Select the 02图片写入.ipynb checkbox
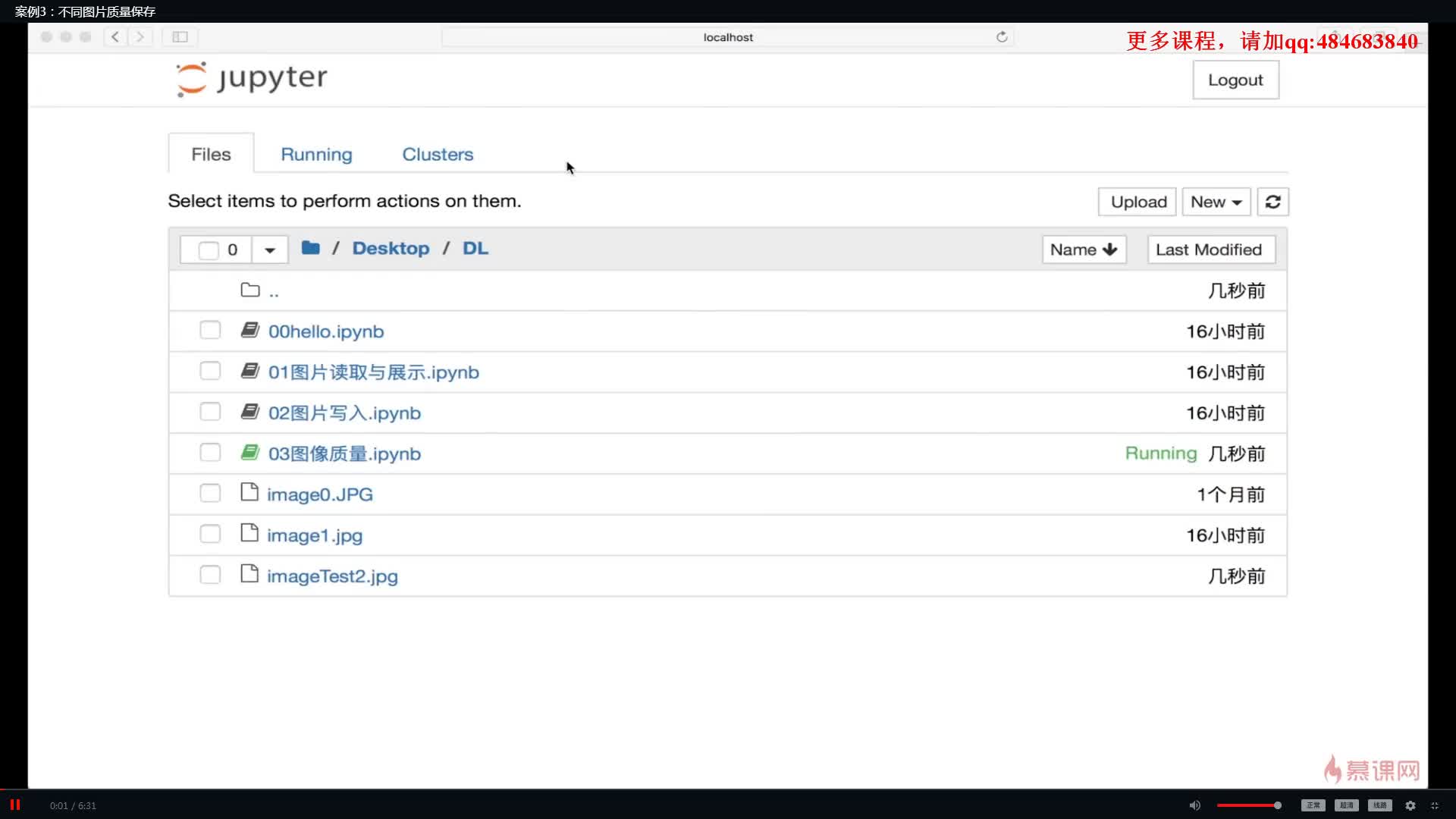This screenshot has height=819, width=1456. 210,412
